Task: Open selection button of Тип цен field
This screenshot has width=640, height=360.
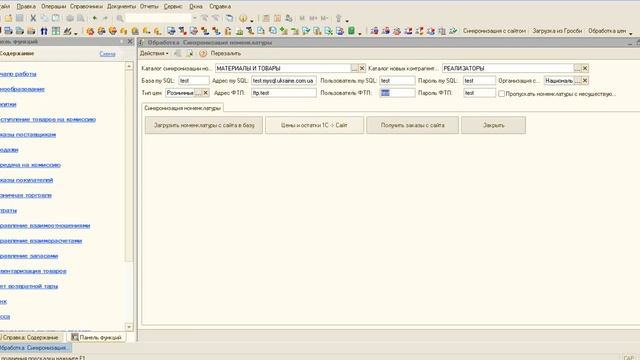Action: [198, 93]
